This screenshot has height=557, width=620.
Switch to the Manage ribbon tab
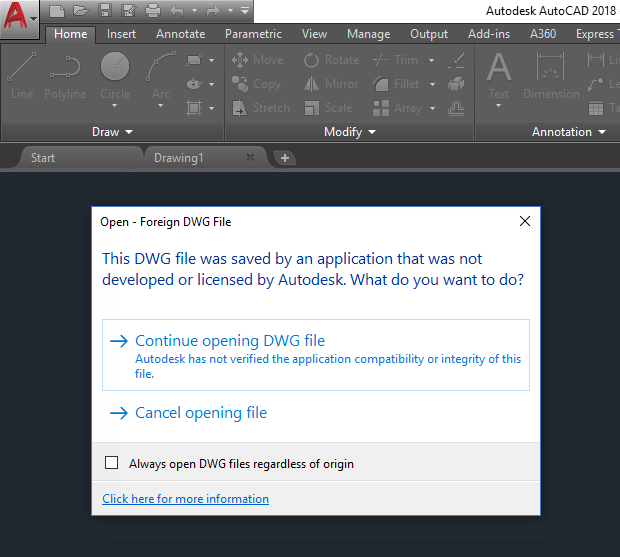click(369, 34)
